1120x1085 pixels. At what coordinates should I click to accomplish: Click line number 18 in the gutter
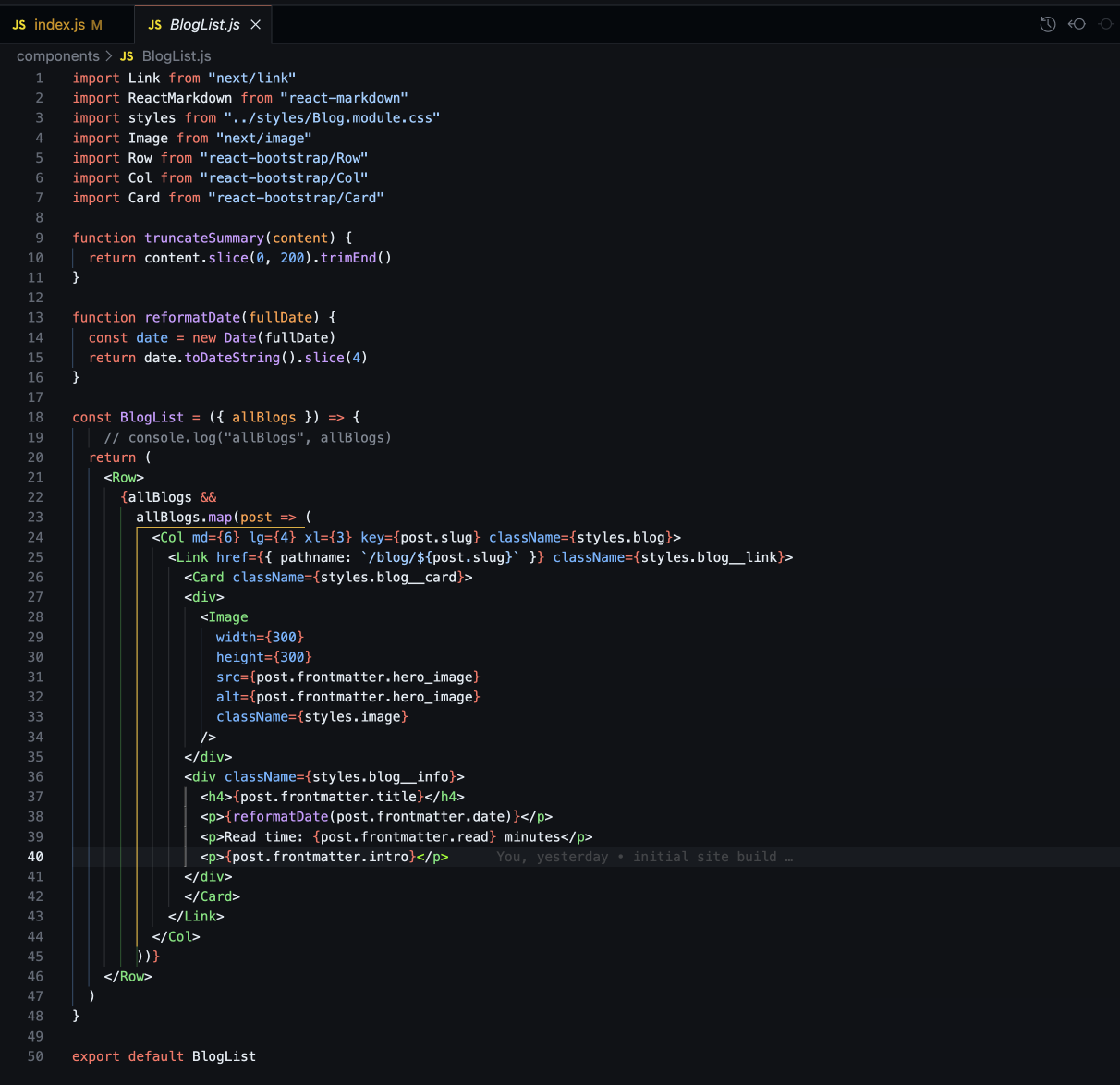pyautogui.click(x=35, y=418)
